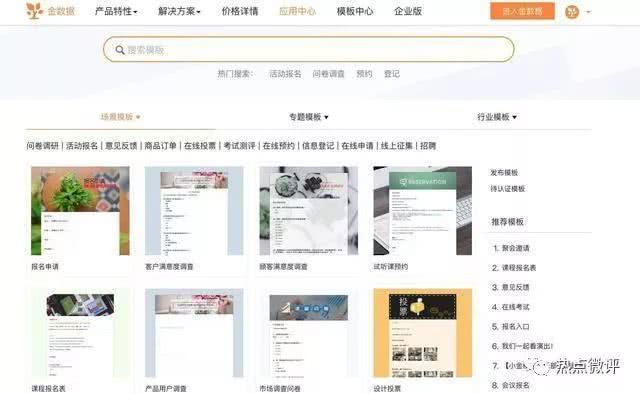Go to 价格详情 page
This screenshot has width=640, height=394.
click(240, 11)
